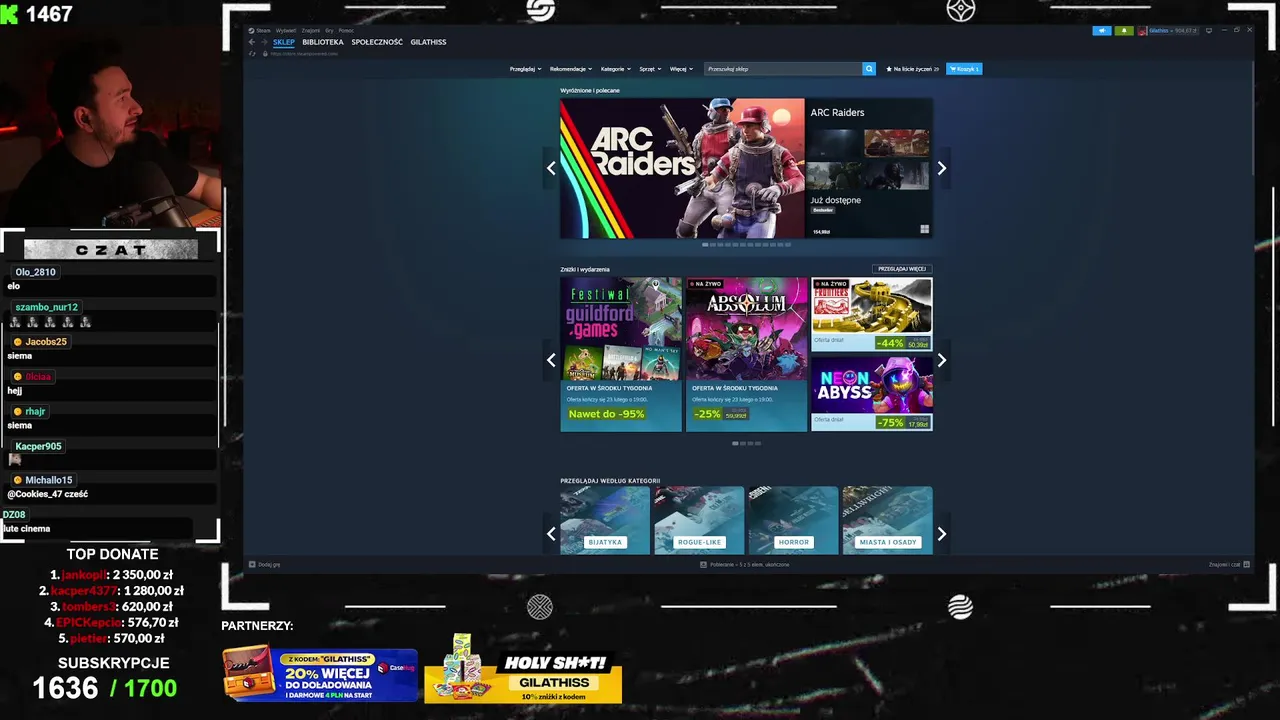Click the page refresh icon near URL

pyautogui.click(x=252, y=53)
